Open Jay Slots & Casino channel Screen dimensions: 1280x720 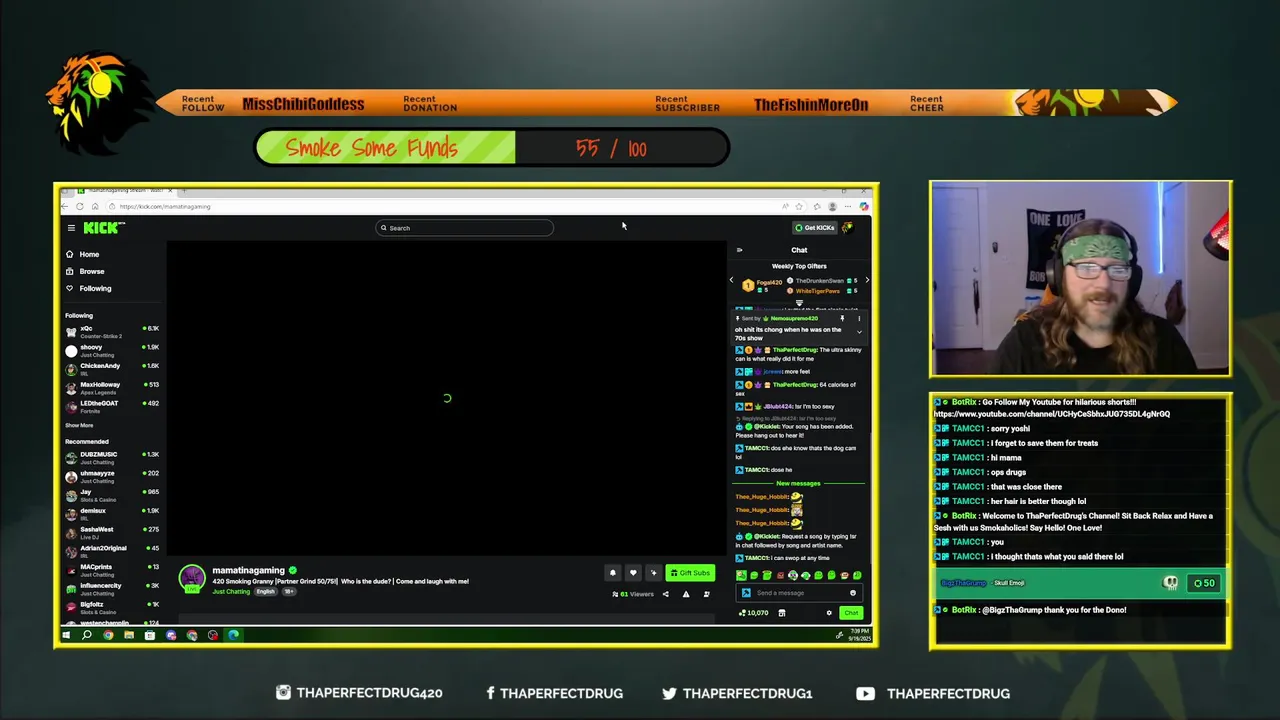pos(112,495)
